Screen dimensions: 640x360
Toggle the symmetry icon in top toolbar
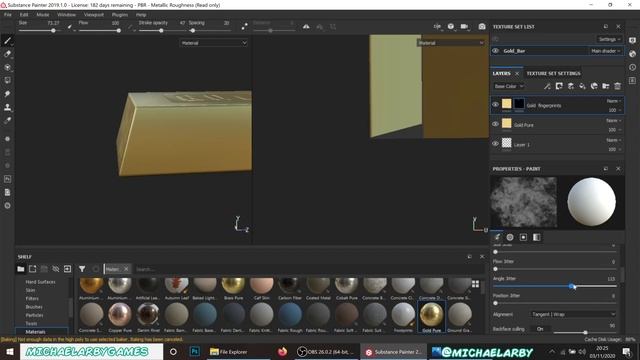click(x=306, y=27)
